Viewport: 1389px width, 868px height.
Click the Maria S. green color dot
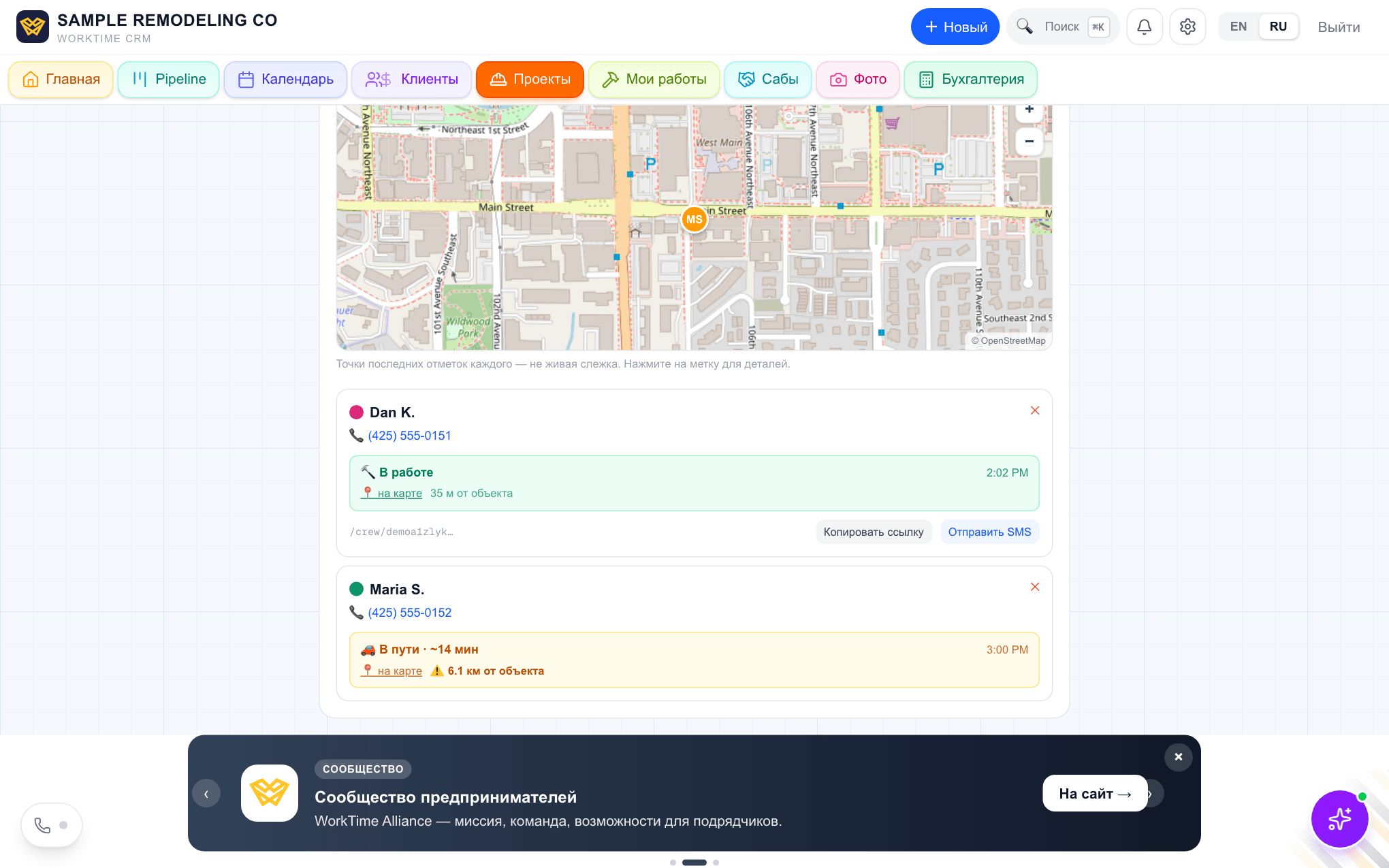point(356,589)
